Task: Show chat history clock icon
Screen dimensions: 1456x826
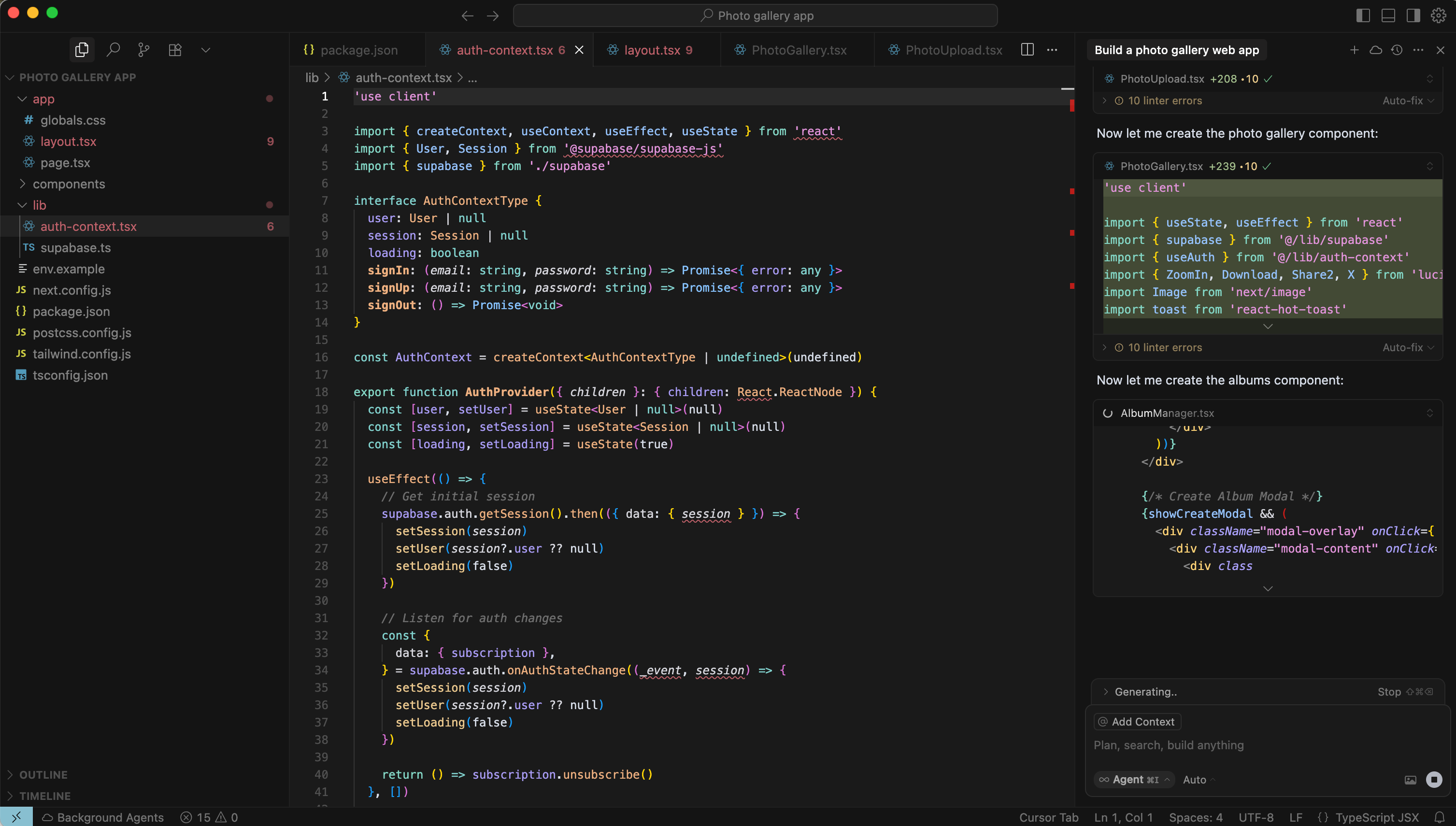Action: coord(1397,50)
